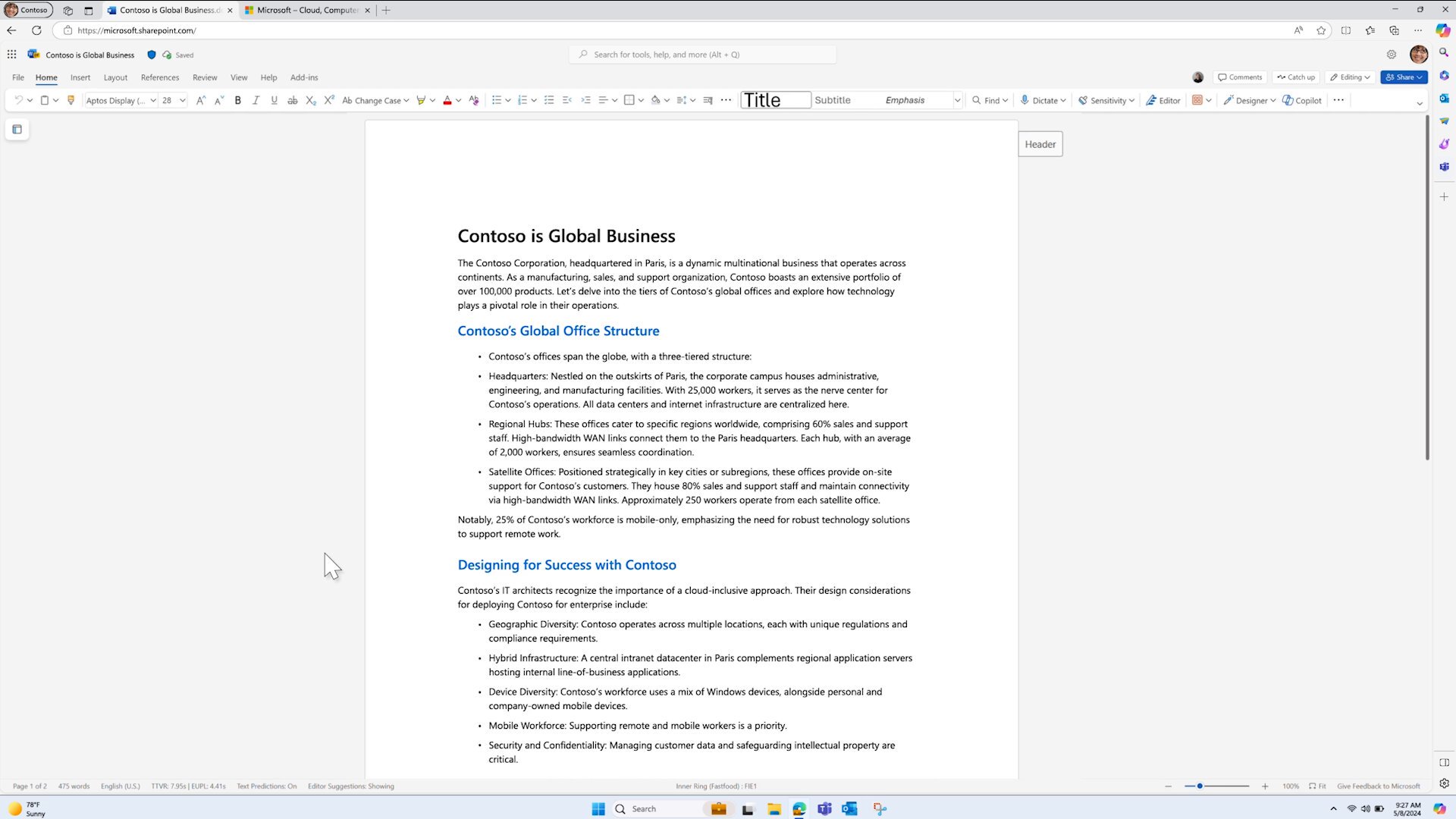Image resolution: width=1456 pixels, height=819 pixels.
Task: Switch to the Insert tab
Action: tap(80, 77)
